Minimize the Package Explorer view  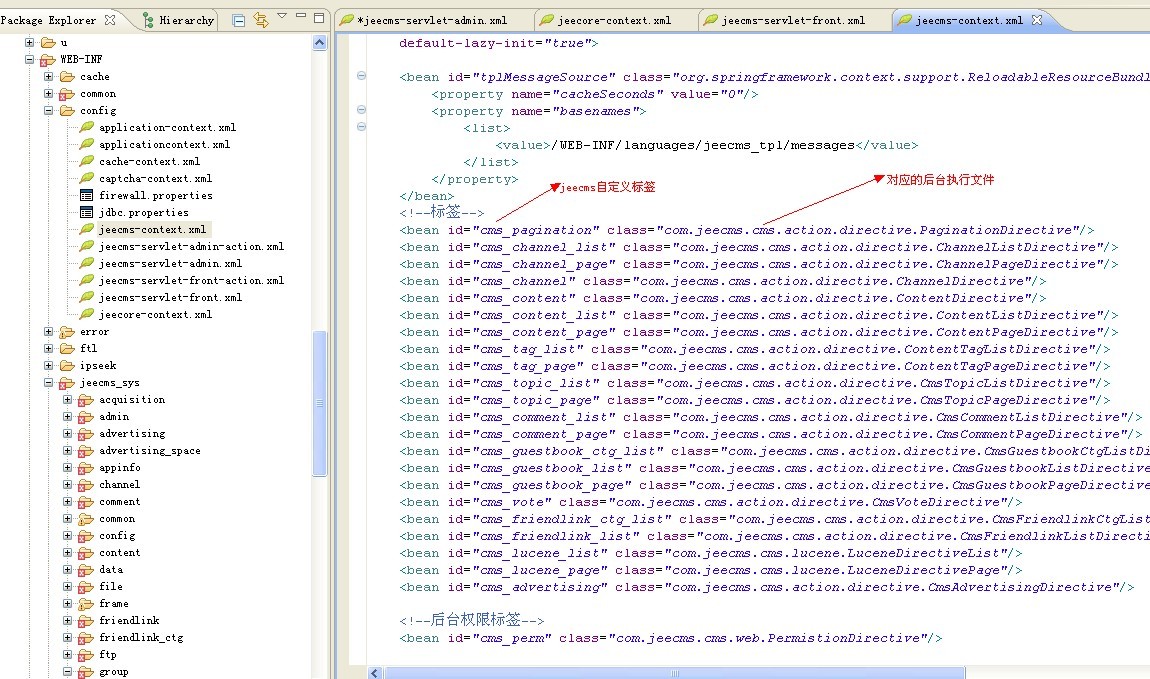point(301,15)
